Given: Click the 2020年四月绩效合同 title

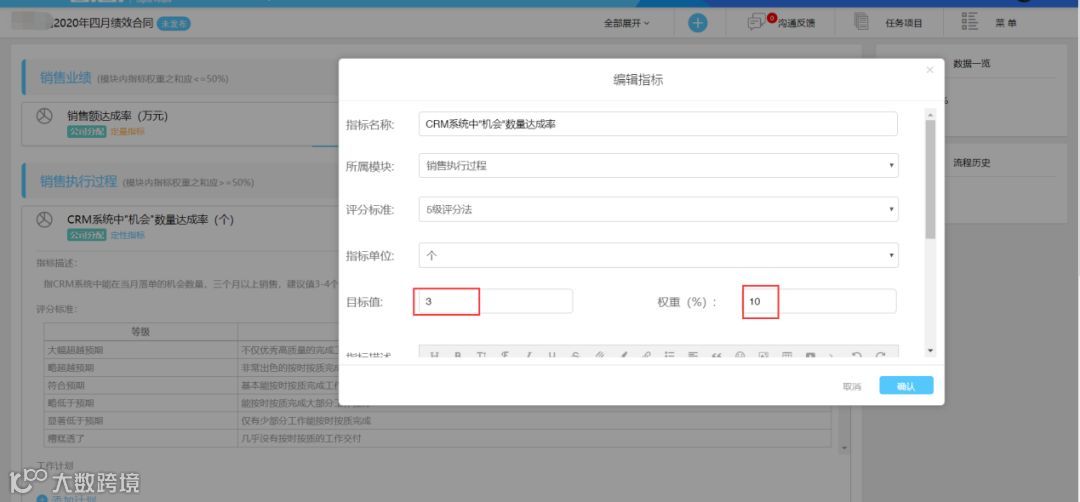Looking at the screenshot, I should click(x=102, y=23).
